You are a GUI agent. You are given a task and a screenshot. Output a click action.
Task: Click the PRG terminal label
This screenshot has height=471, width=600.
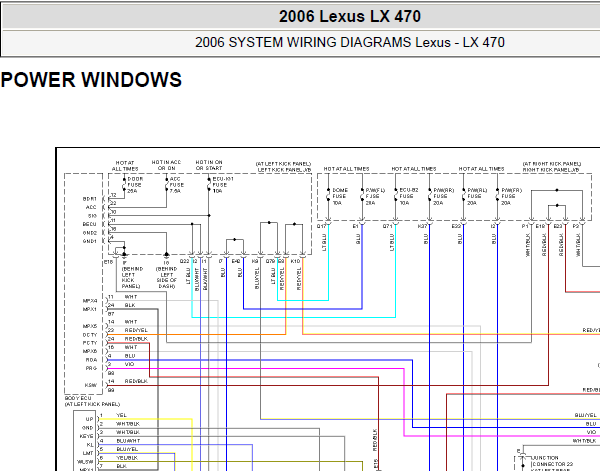pos(91,368)
